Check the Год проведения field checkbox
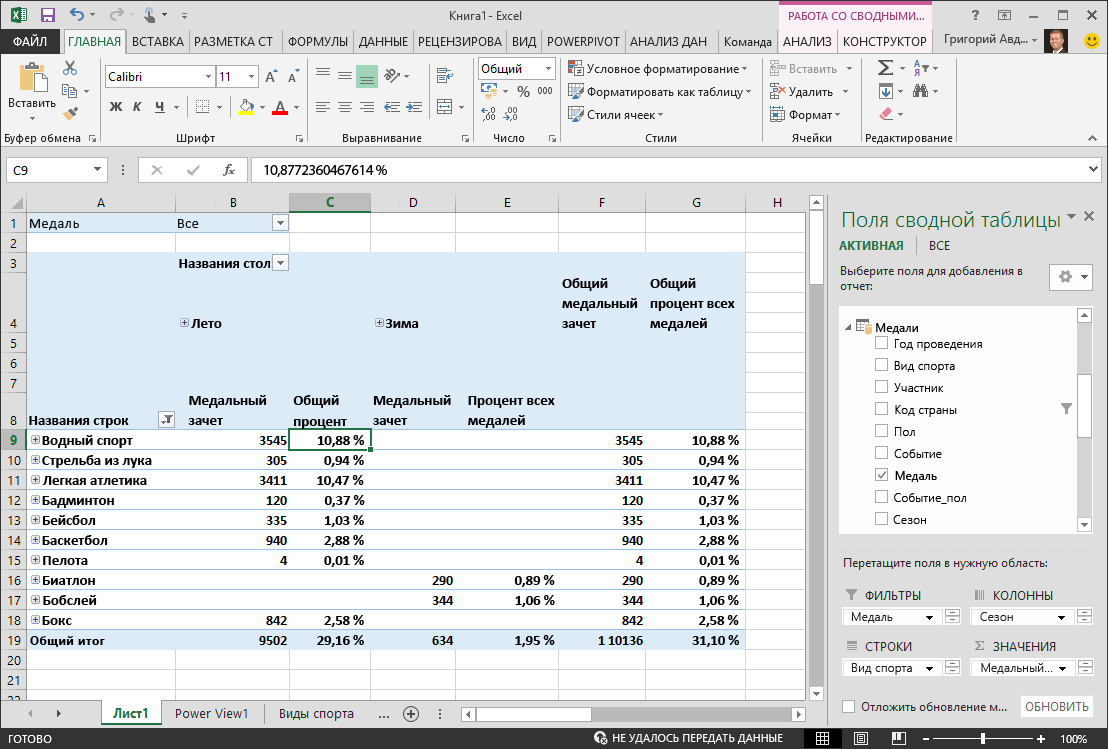 click(x=881, y=343)
